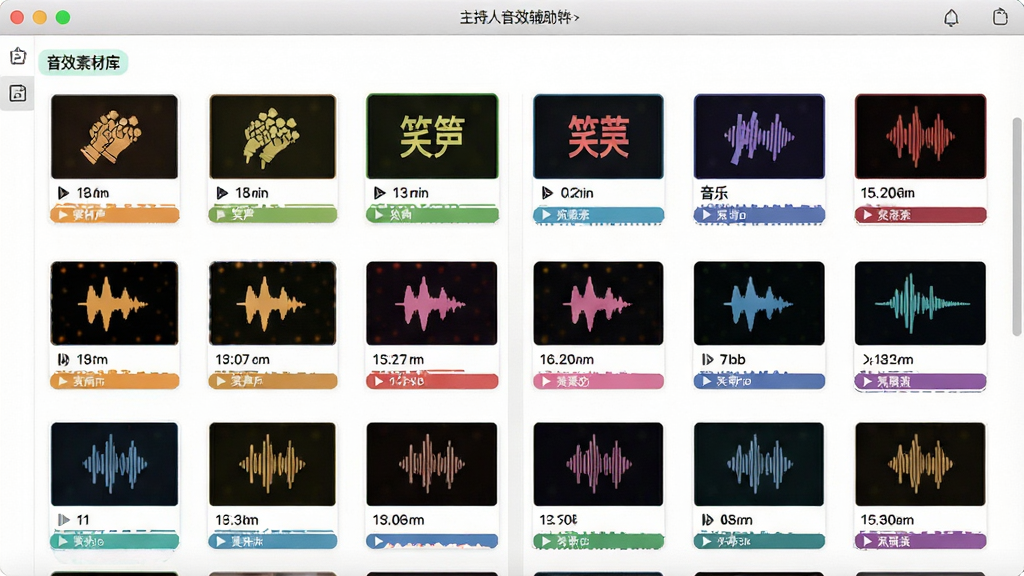Click the 16.20 duration text
1024x576 pixels.
tap(567, 359)
